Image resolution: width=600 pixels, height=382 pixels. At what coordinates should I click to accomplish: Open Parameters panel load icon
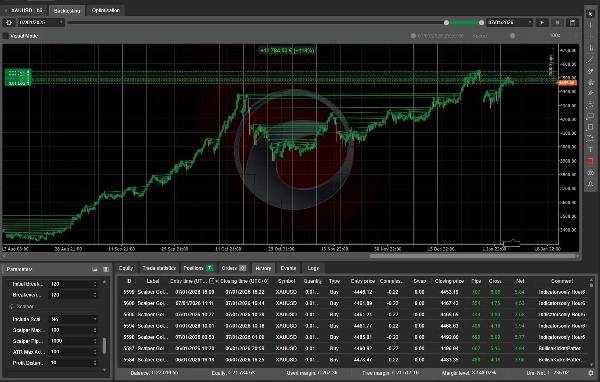(x=95, y=269)
